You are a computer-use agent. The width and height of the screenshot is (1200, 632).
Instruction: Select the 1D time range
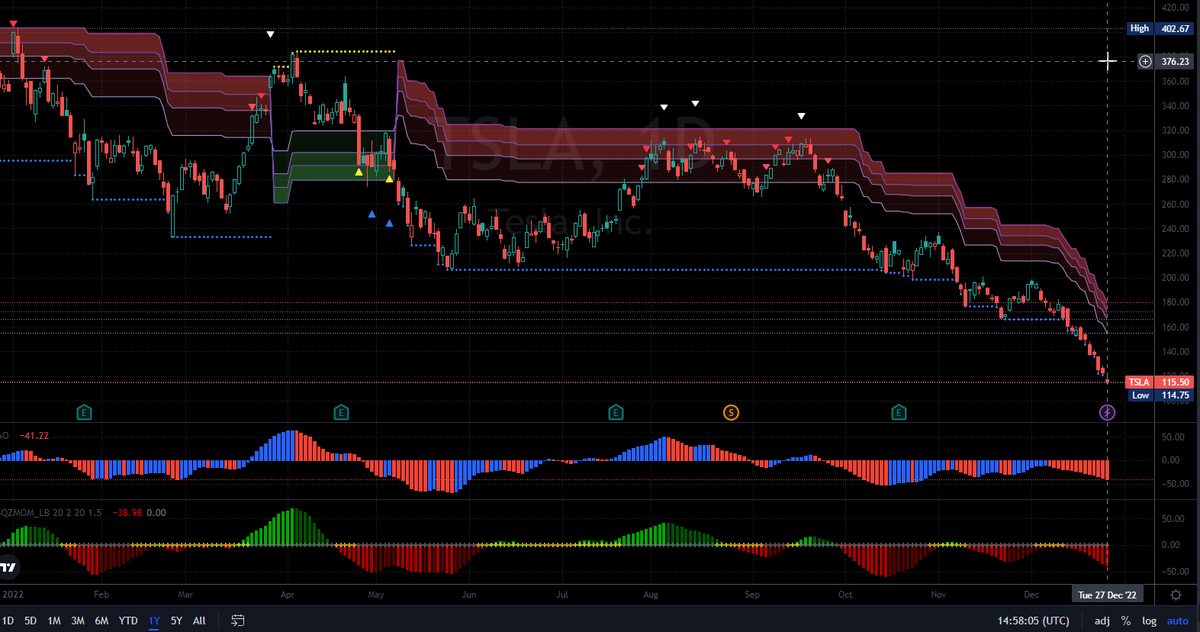pyautogui.click(x=8, y=620)
